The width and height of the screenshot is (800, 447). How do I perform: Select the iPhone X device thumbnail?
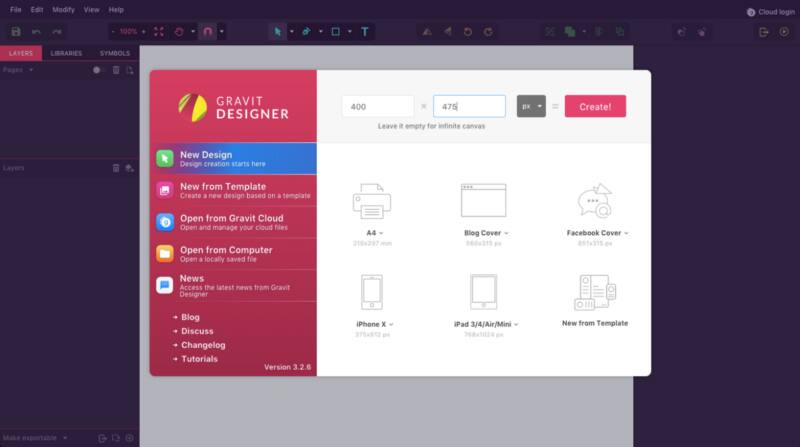(x=372, y=292)
